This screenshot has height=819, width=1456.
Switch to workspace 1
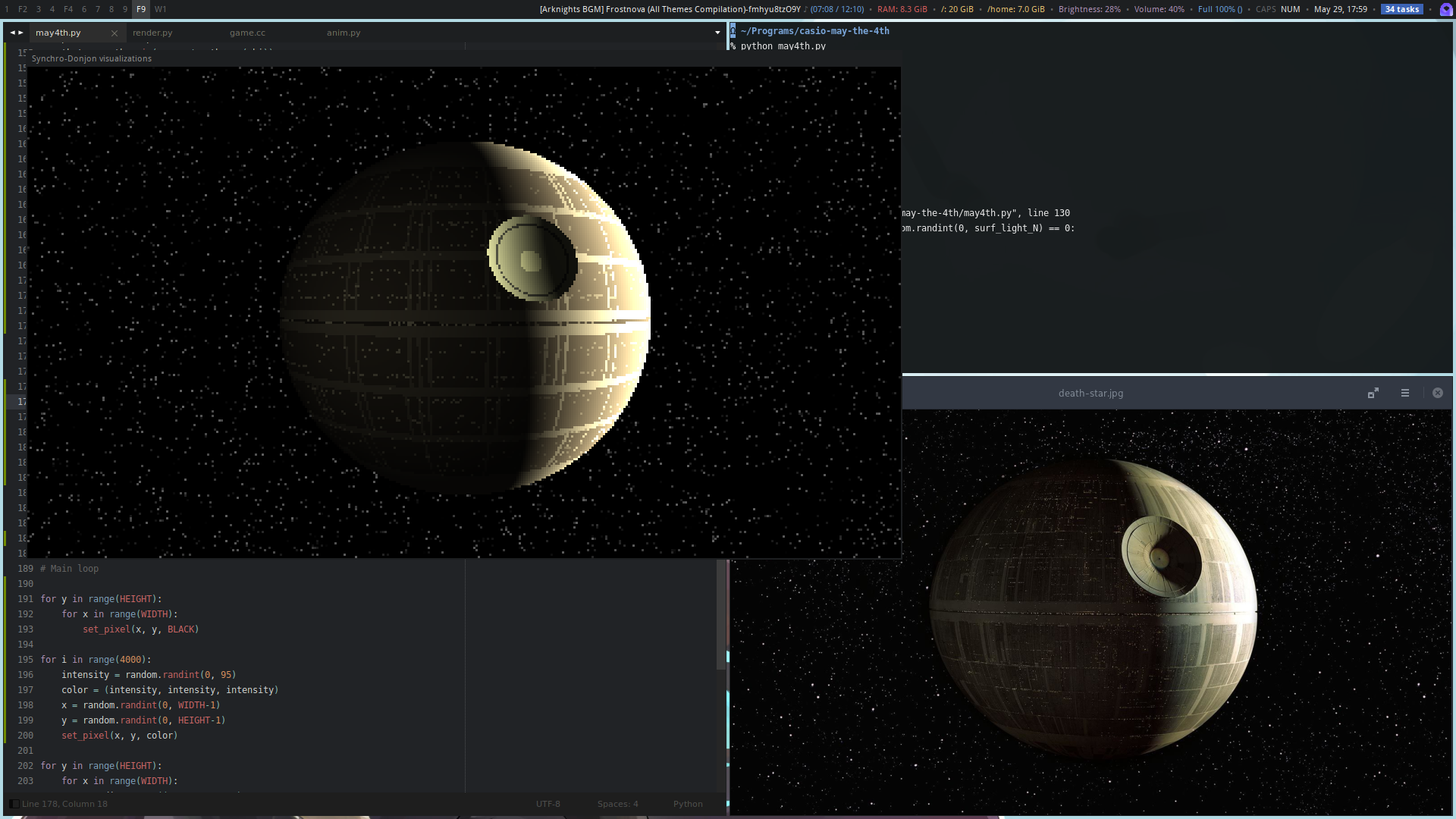tap(7, 9)
